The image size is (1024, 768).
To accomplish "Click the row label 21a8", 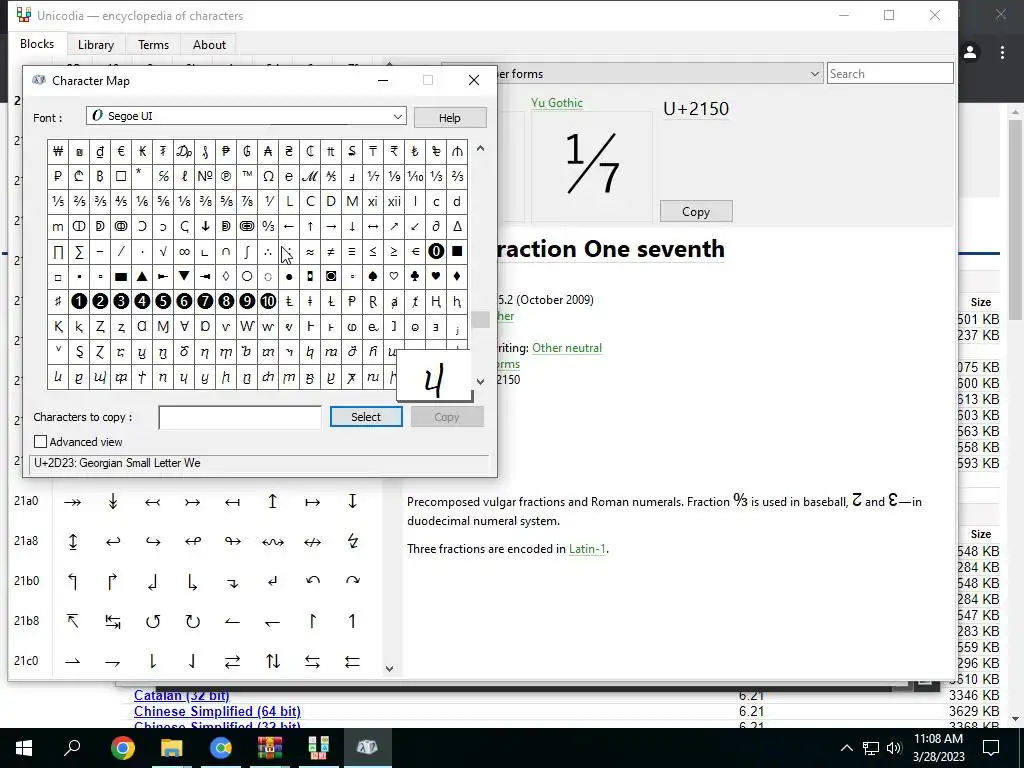I will [26, 541].
